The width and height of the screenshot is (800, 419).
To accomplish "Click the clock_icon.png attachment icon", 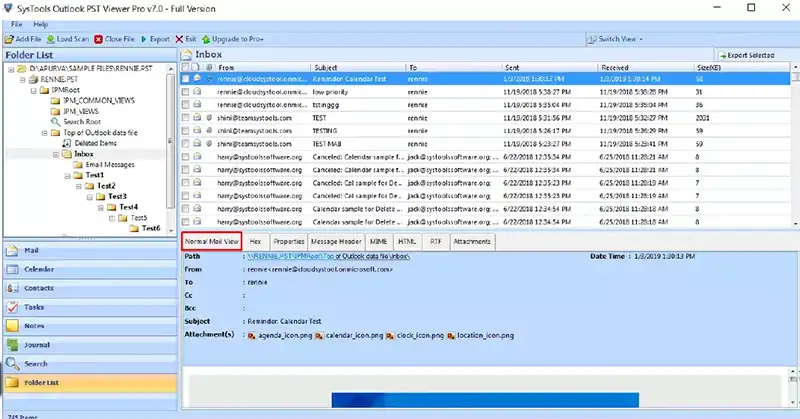I will (x=390, y=335).
